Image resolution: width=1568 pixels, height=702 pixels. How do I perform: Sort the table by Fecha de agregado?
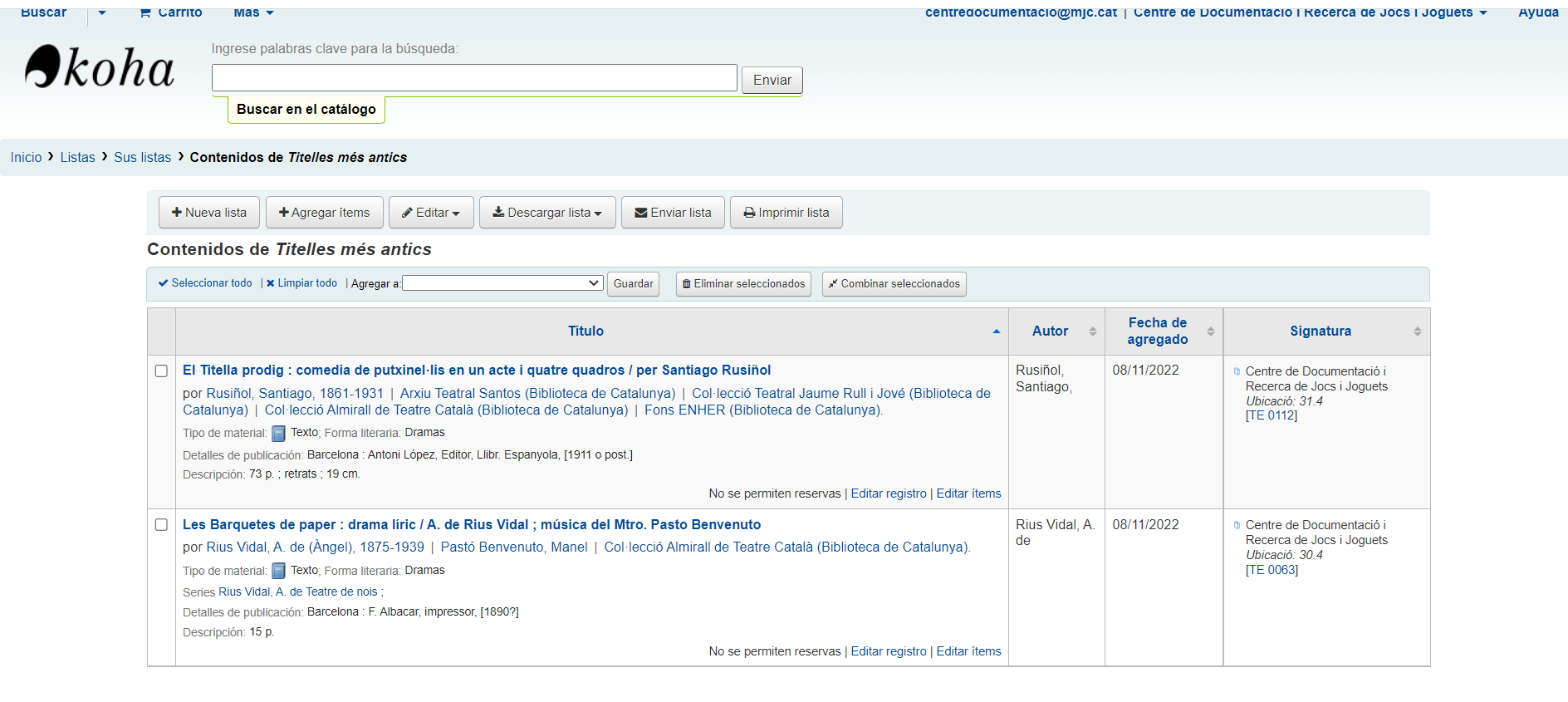(1164, 331)
